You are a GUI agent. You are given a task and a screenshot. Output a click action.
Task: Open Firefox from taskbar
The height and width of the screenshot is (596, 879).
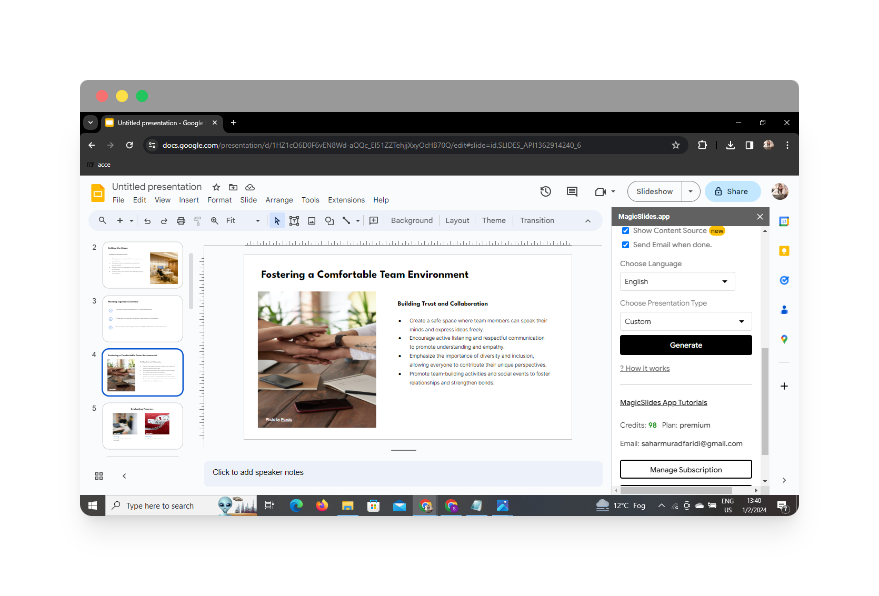[x=322, y=506]
